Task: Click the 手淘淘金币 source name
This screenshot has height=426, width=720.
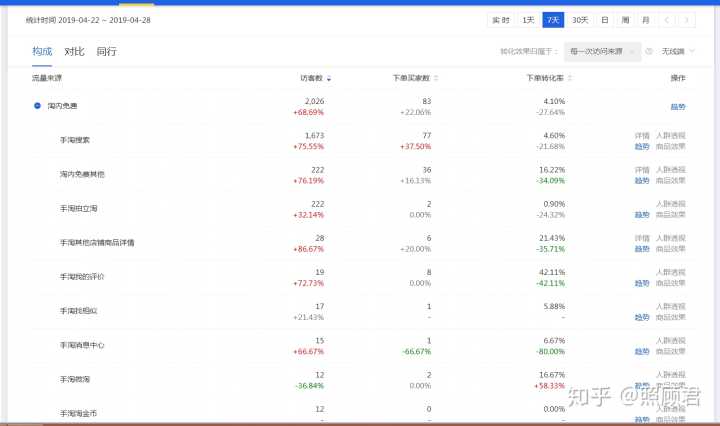Action: pyautogui.click(x=79, y=413)
